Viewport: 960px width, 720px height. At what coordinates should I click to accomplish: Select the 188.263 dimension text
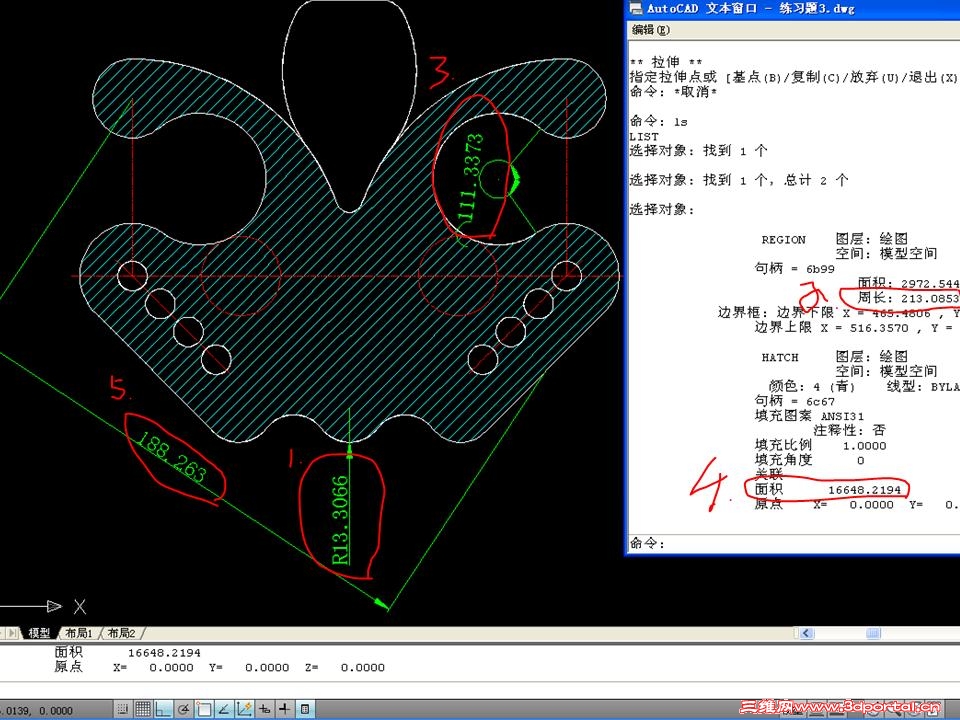click(x=171, y=457)
